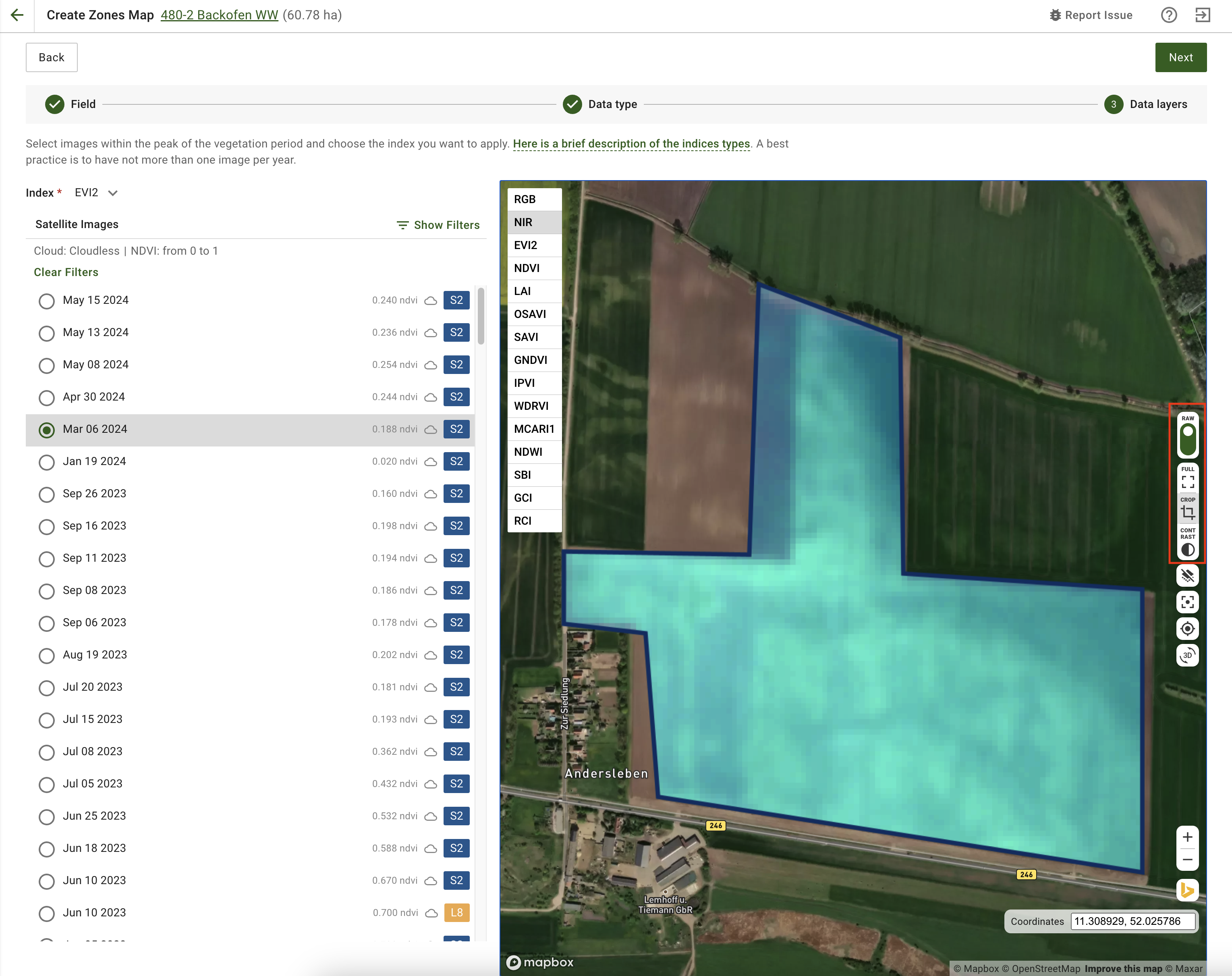
Task: Click the 3D rotate map button
Action: point(1187,655)
